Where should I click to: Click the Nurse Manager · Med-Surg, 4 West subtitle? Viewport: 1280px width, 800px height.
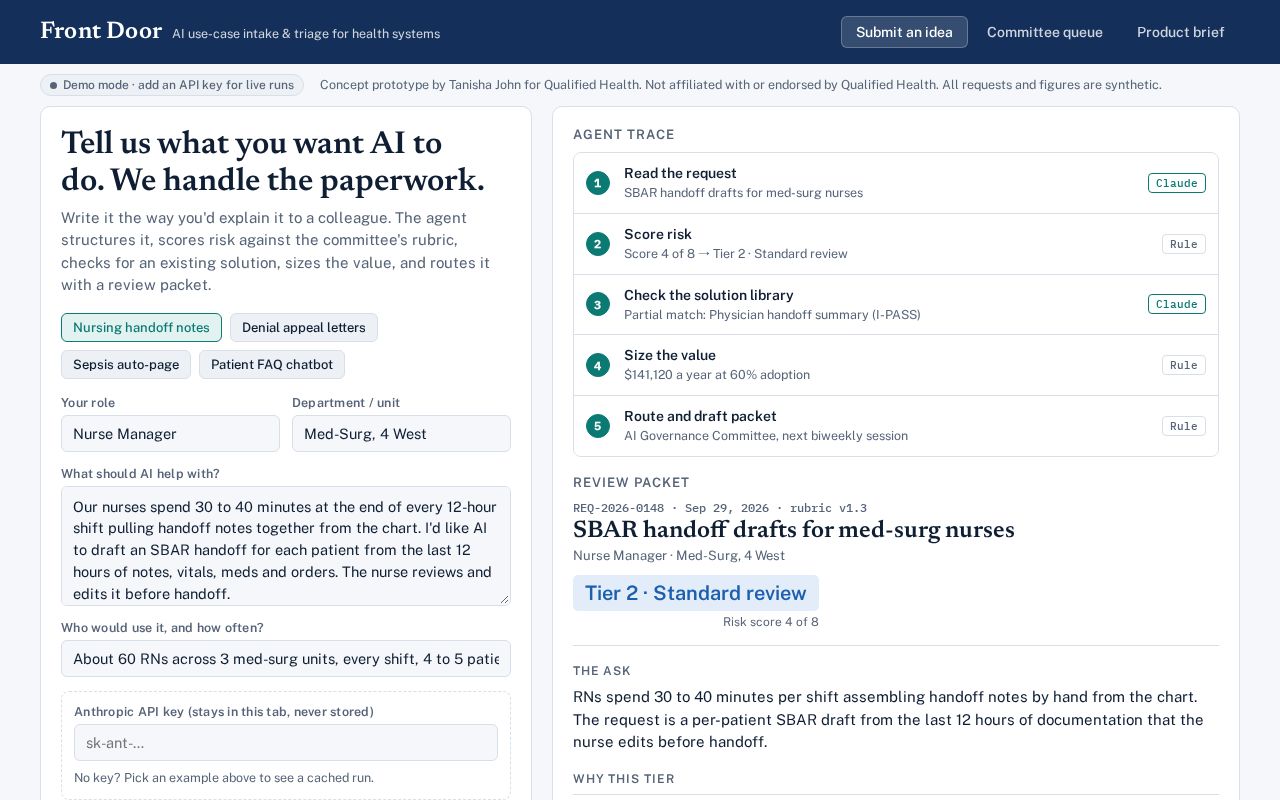[x=679, y=555]
